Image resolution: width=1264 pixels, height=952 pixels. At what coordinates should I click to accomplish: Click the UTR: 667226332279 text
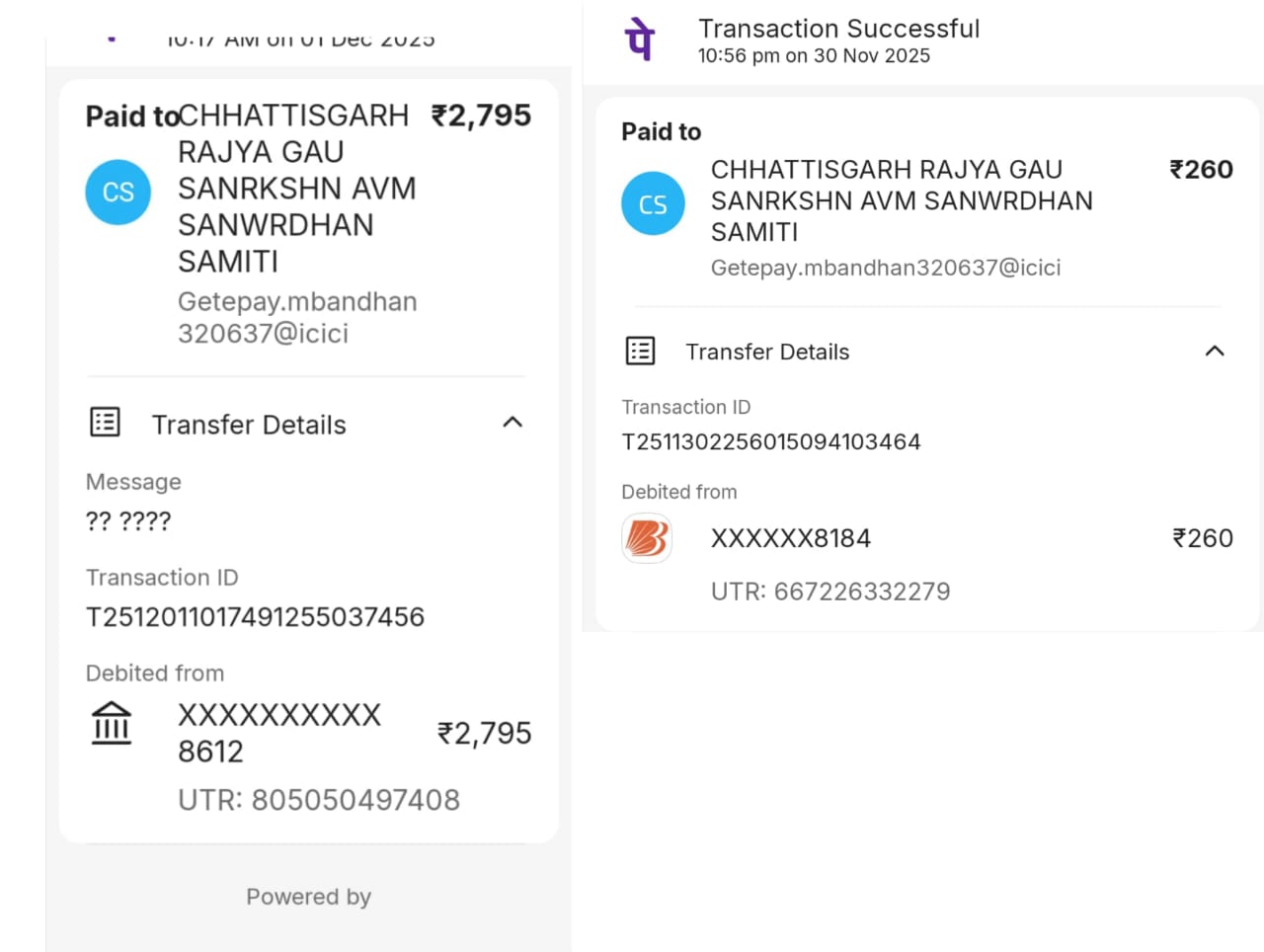(830, 592)
